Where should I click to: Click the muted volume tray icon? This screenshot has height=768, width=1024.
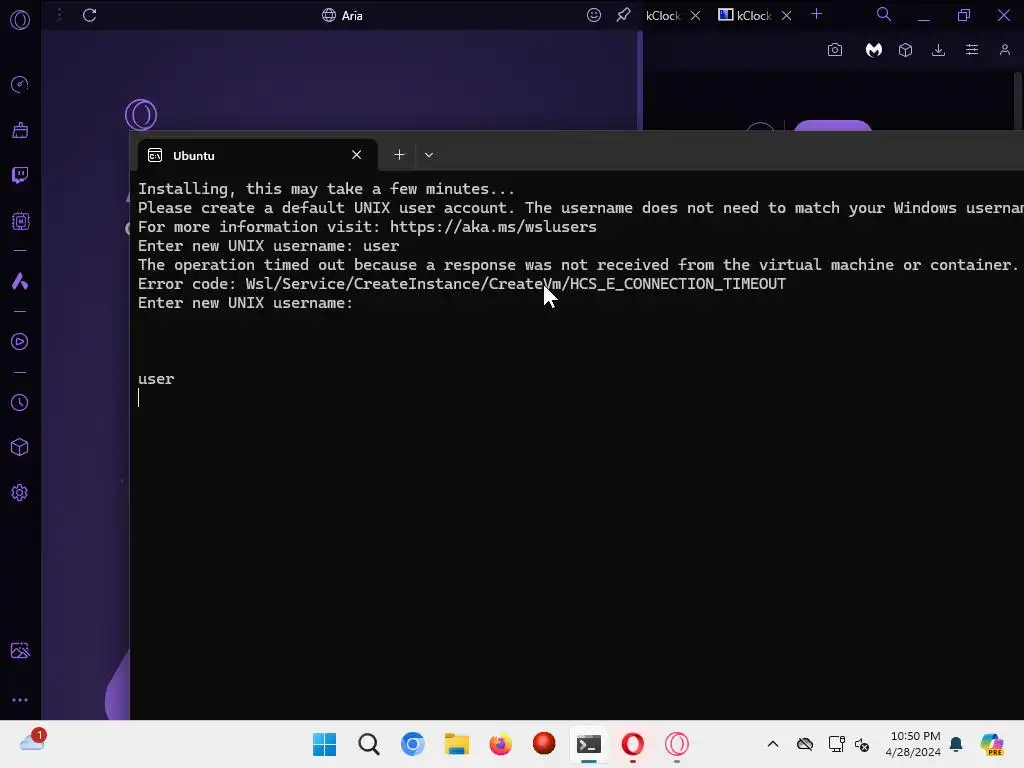[x=862, y=744]
